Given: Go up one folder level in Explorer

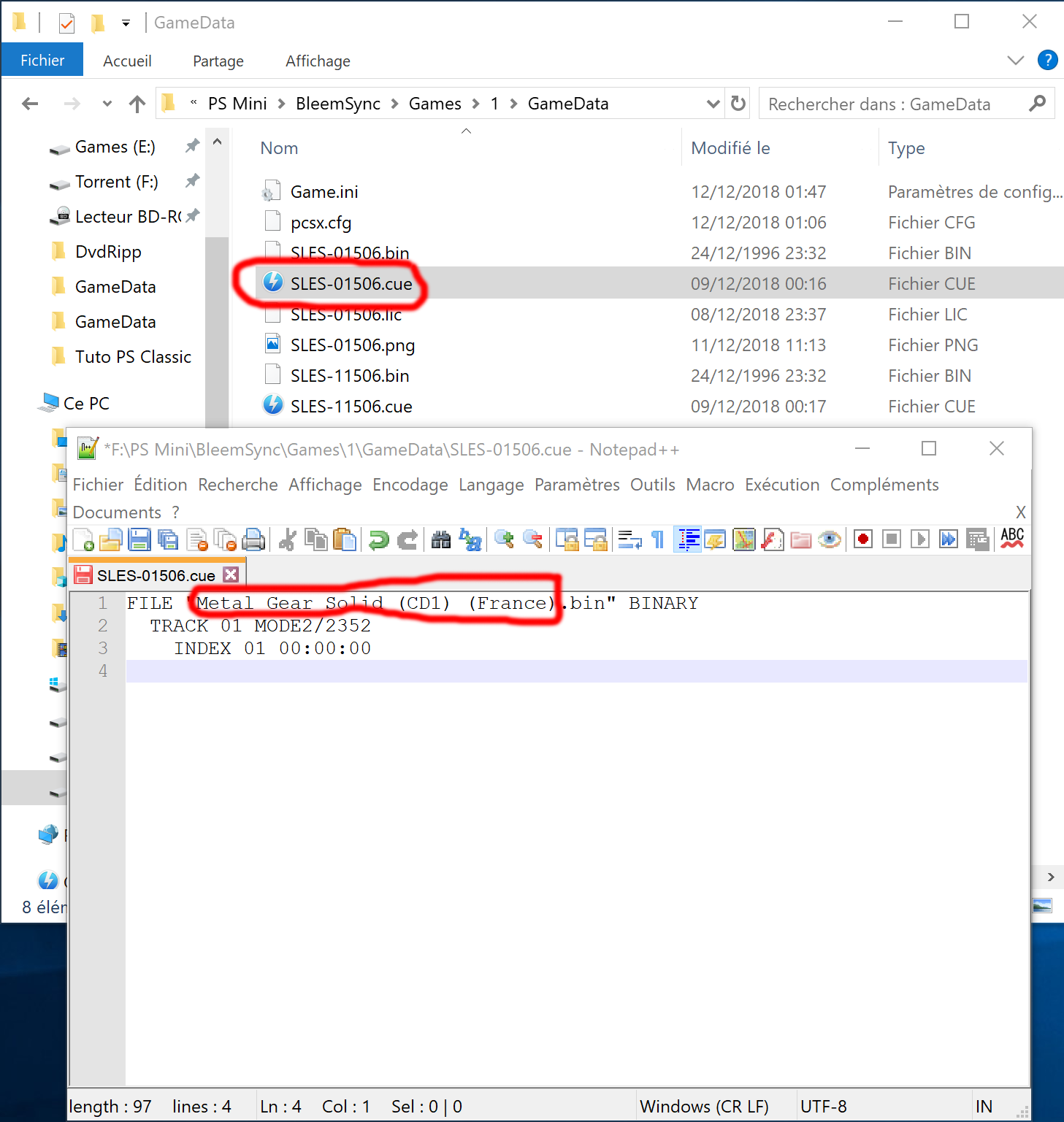Looking at the screenshot, I should [x=137, y=104].
